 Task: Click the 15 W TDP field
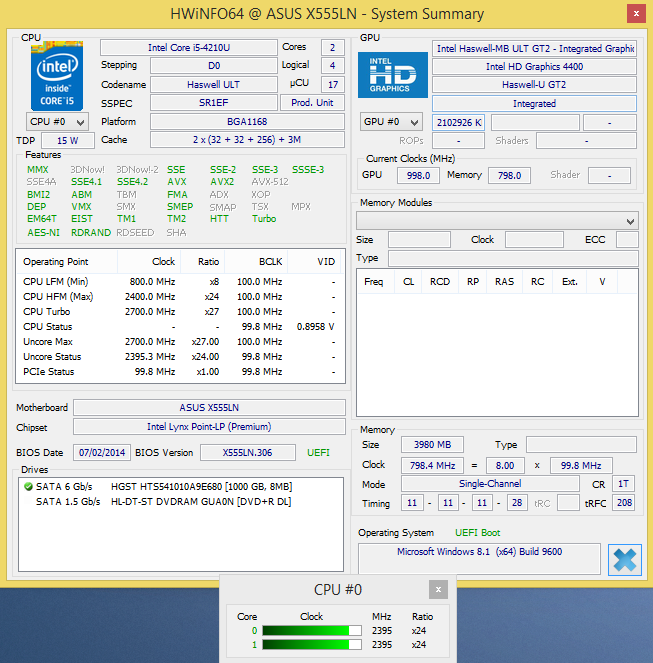coord(68,141)
